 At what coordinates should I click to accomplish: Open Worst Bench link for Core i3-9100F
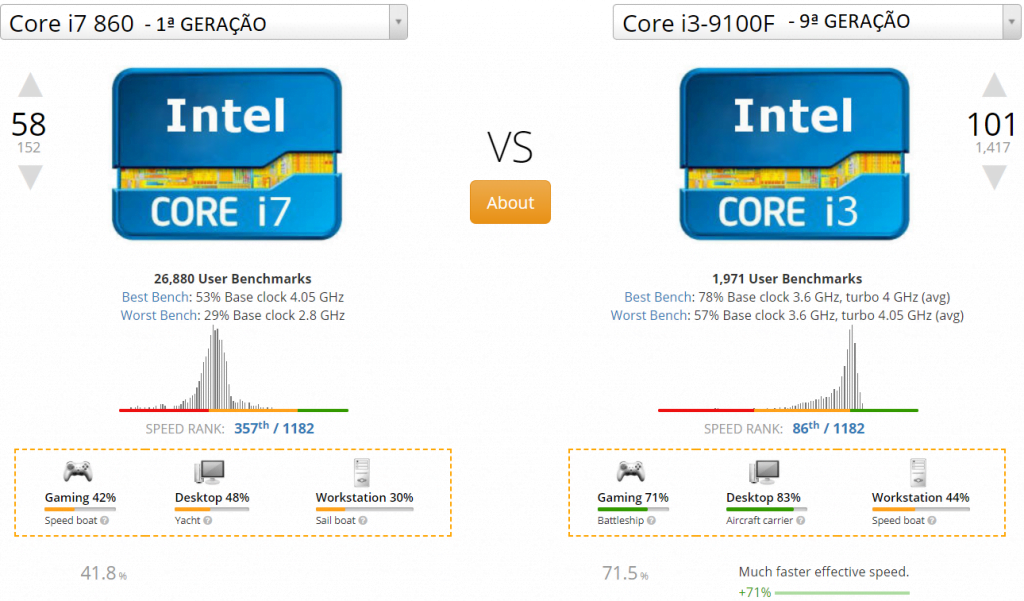click(648, 316)
